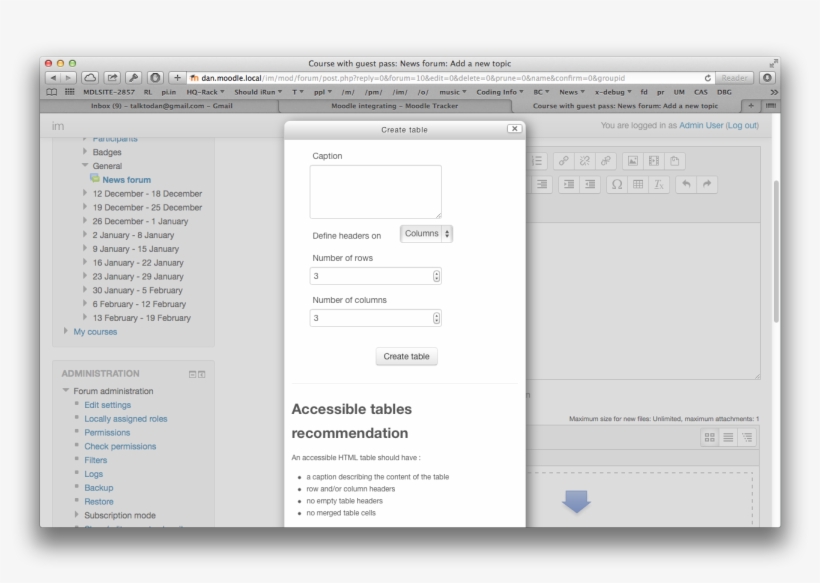Click inside the Caption text area
This screenshot has width=820, height=583.
coord(375,192)
